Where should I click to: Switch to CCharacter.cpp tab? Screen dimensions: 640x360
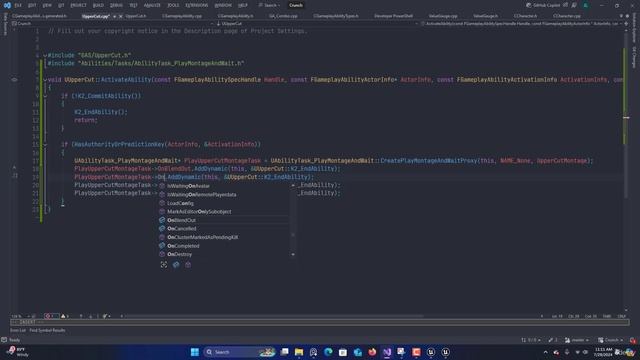(567, 16)
